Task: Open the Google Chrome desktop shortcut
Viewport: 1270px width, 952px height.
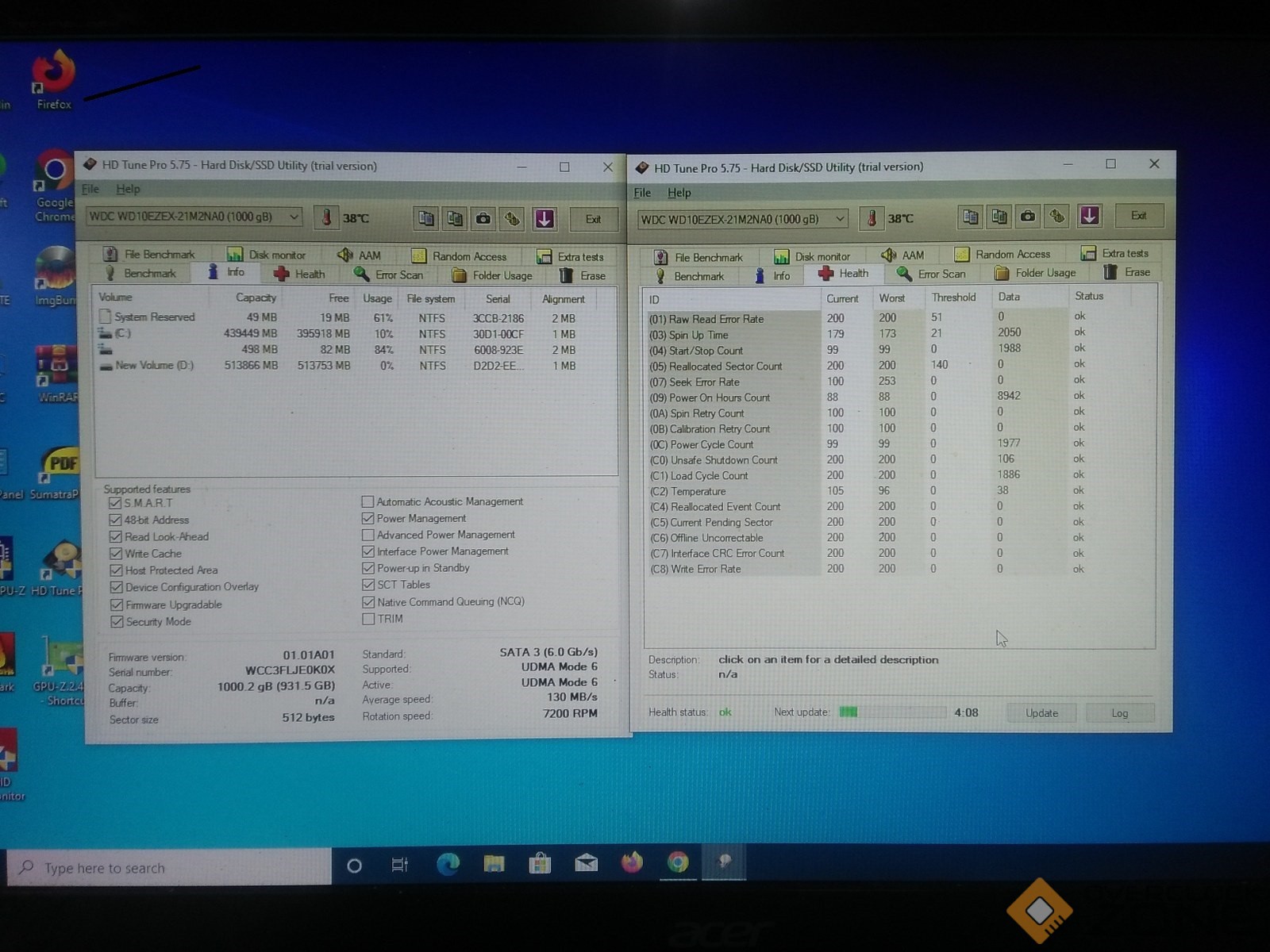Action: pos(54,186)
